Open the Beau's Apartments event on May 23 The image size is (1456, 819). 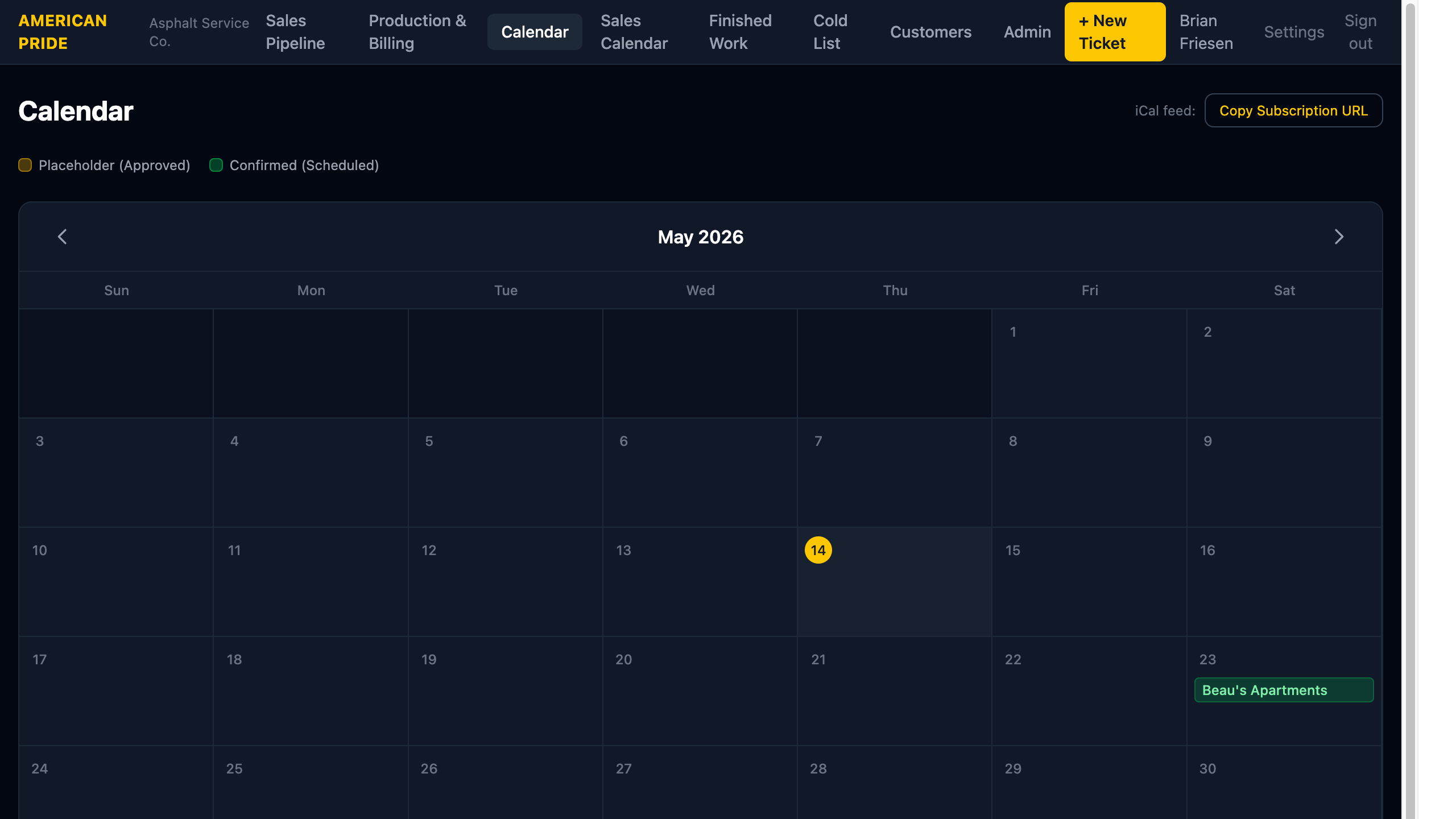point(1284,690)
